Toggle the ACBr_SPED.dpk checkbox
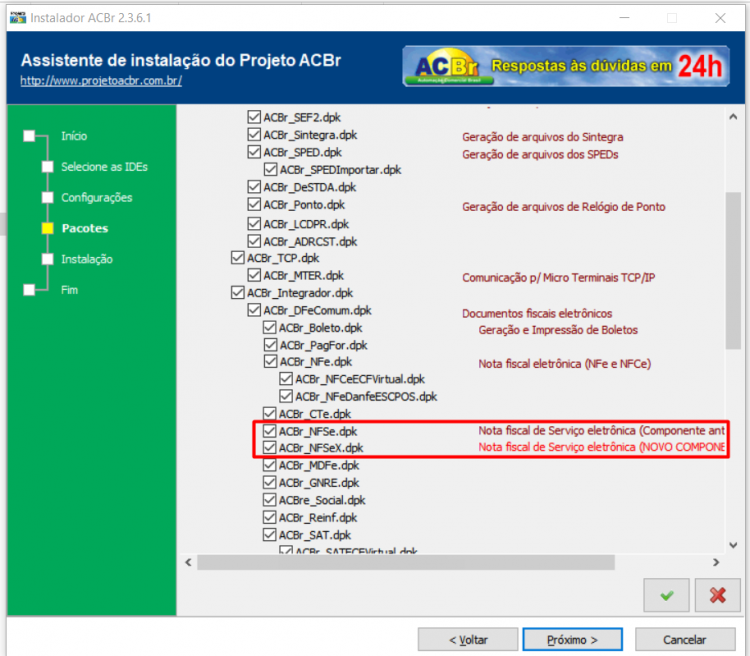The height and width of the screenshot is (656, 750). 254,152
